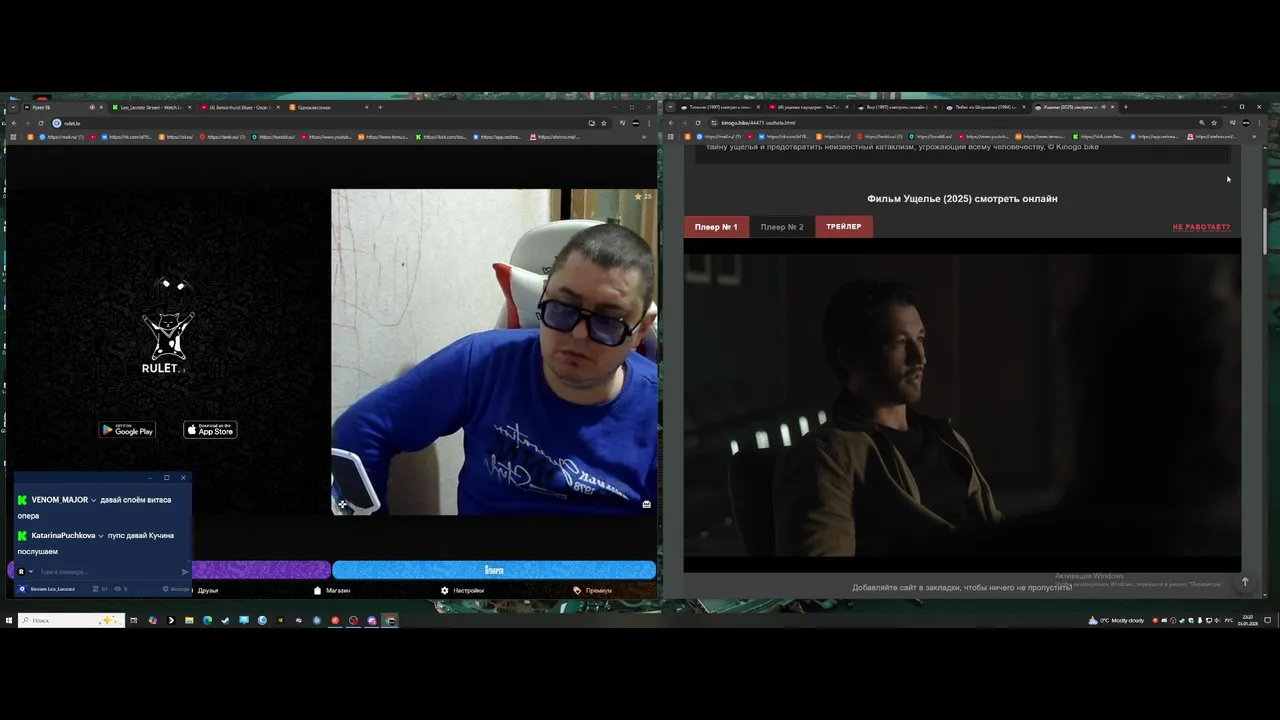Screen dimensions: 1280x720
Task: Expand VENOM_MAJOR user dropdown in chat
Action: (93, 500)
